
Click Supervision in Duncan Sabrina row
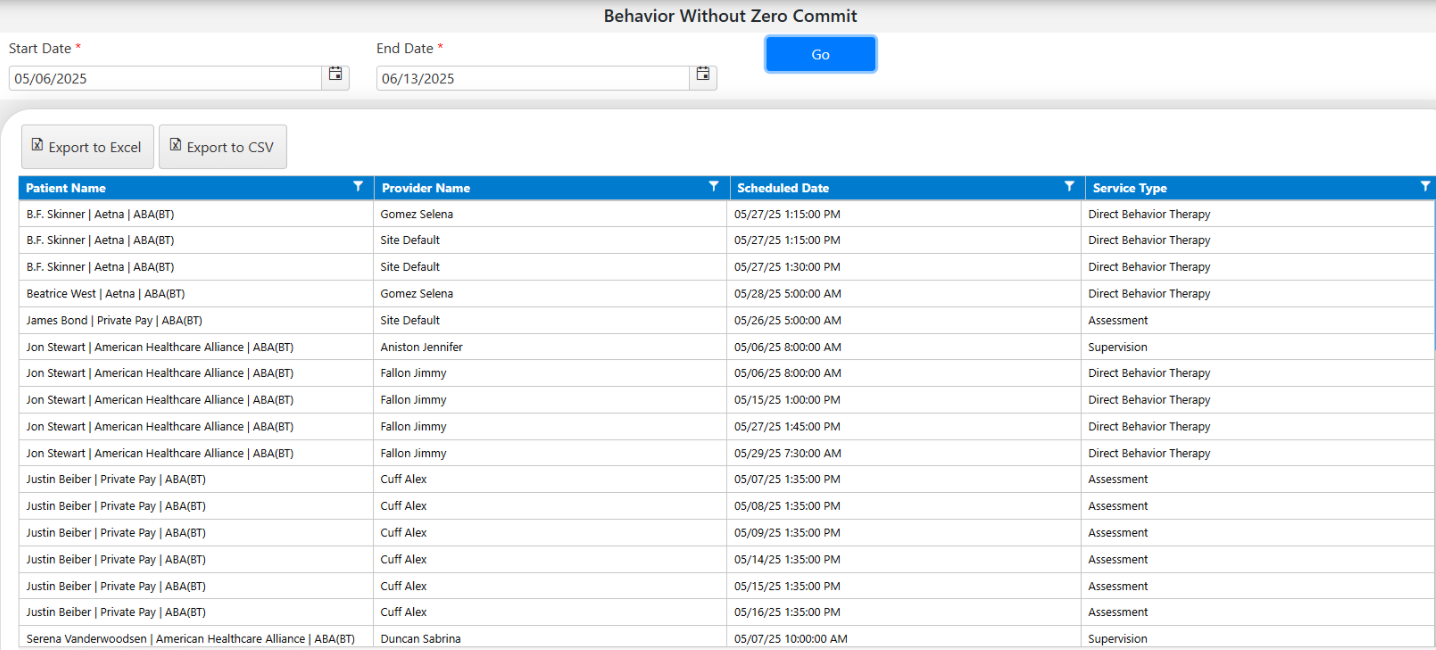tap(1118, 639)
